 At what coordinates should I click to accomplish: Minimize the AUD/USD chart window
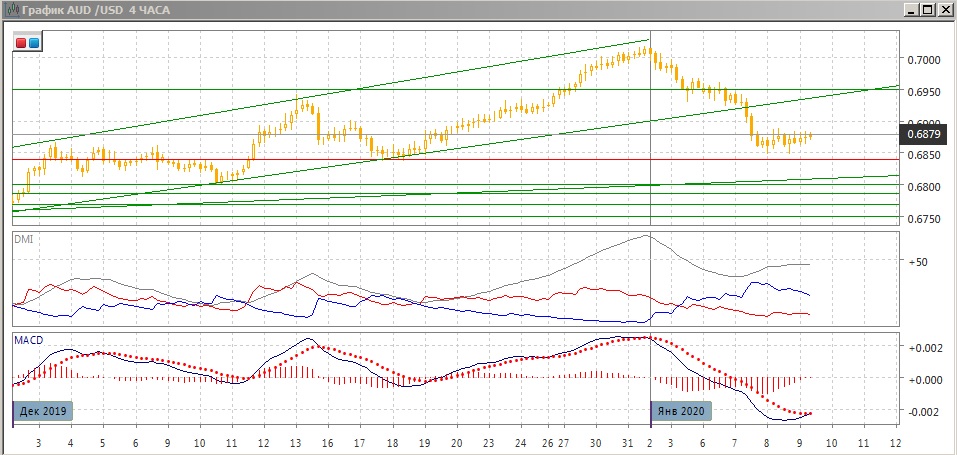click(x=912, y=10)
